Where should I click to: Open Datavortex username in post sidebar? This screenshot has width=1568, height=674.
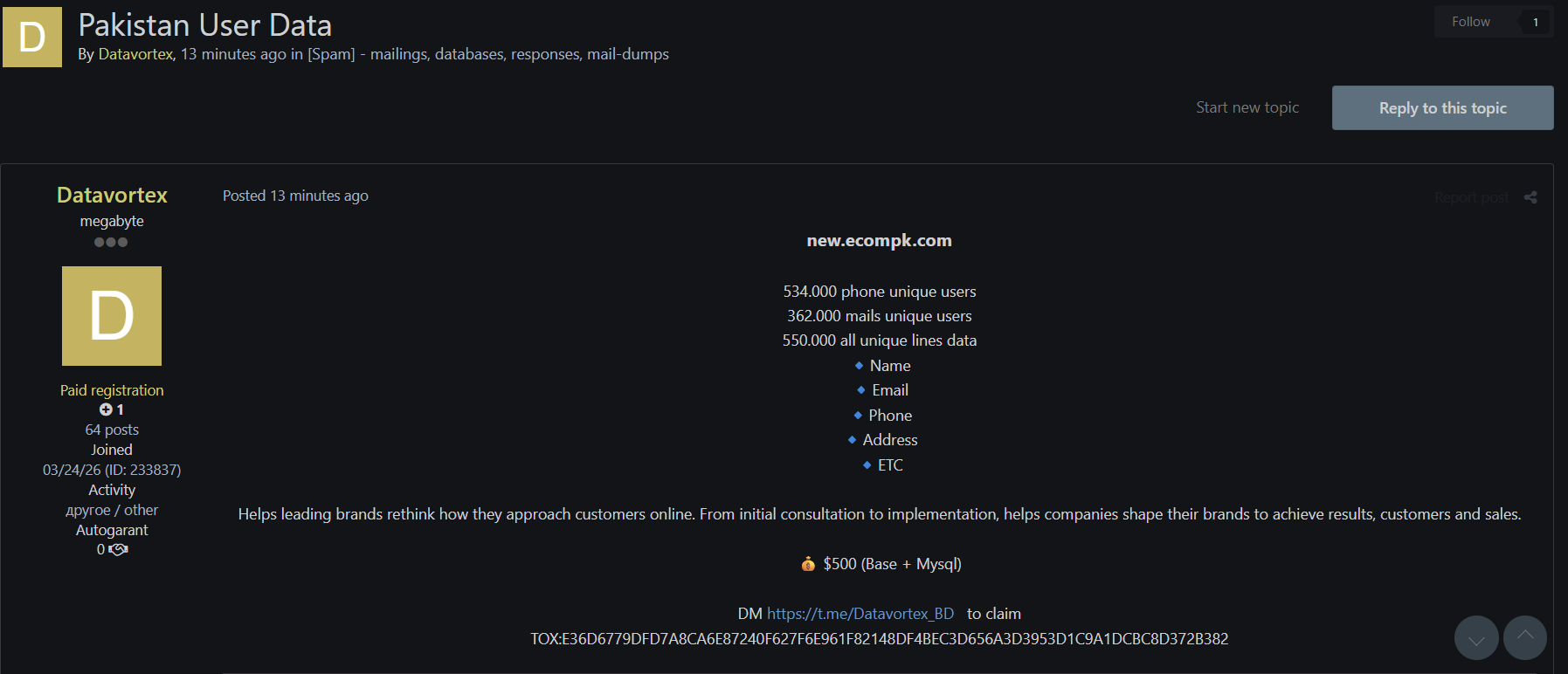pyautogui.click(x=112, y=195)
